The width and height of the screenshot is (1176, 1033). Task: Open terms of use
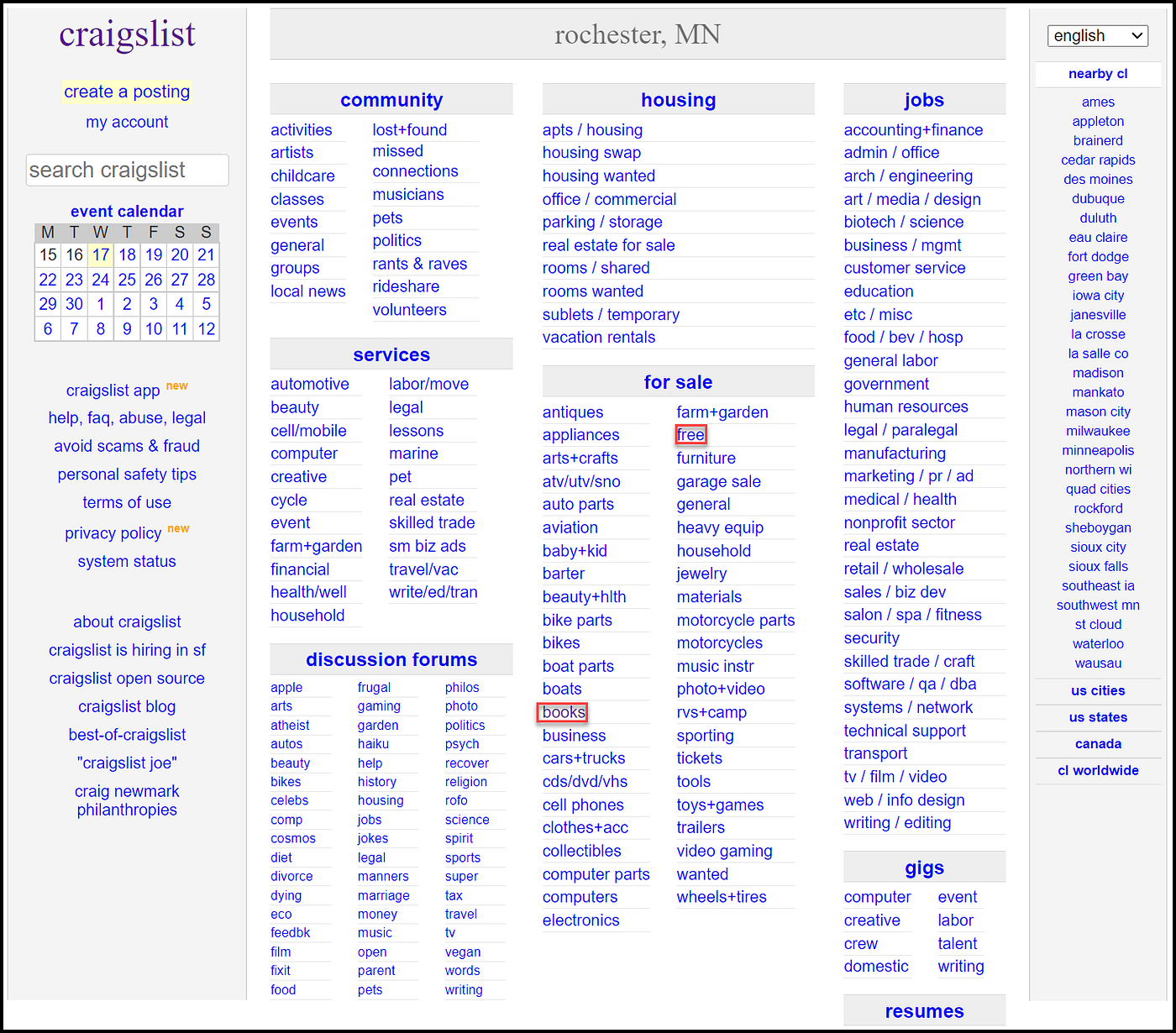coord(127,502)
